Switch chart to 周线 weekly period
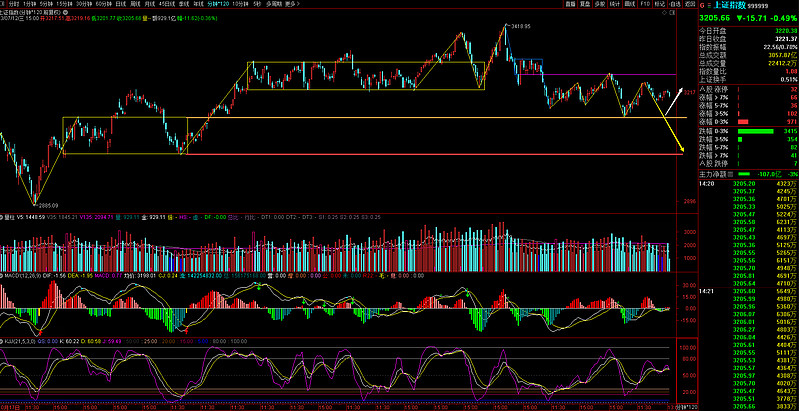Image resolution: width=800 pixels, height=411 pixels. click(x=135, y=4)
